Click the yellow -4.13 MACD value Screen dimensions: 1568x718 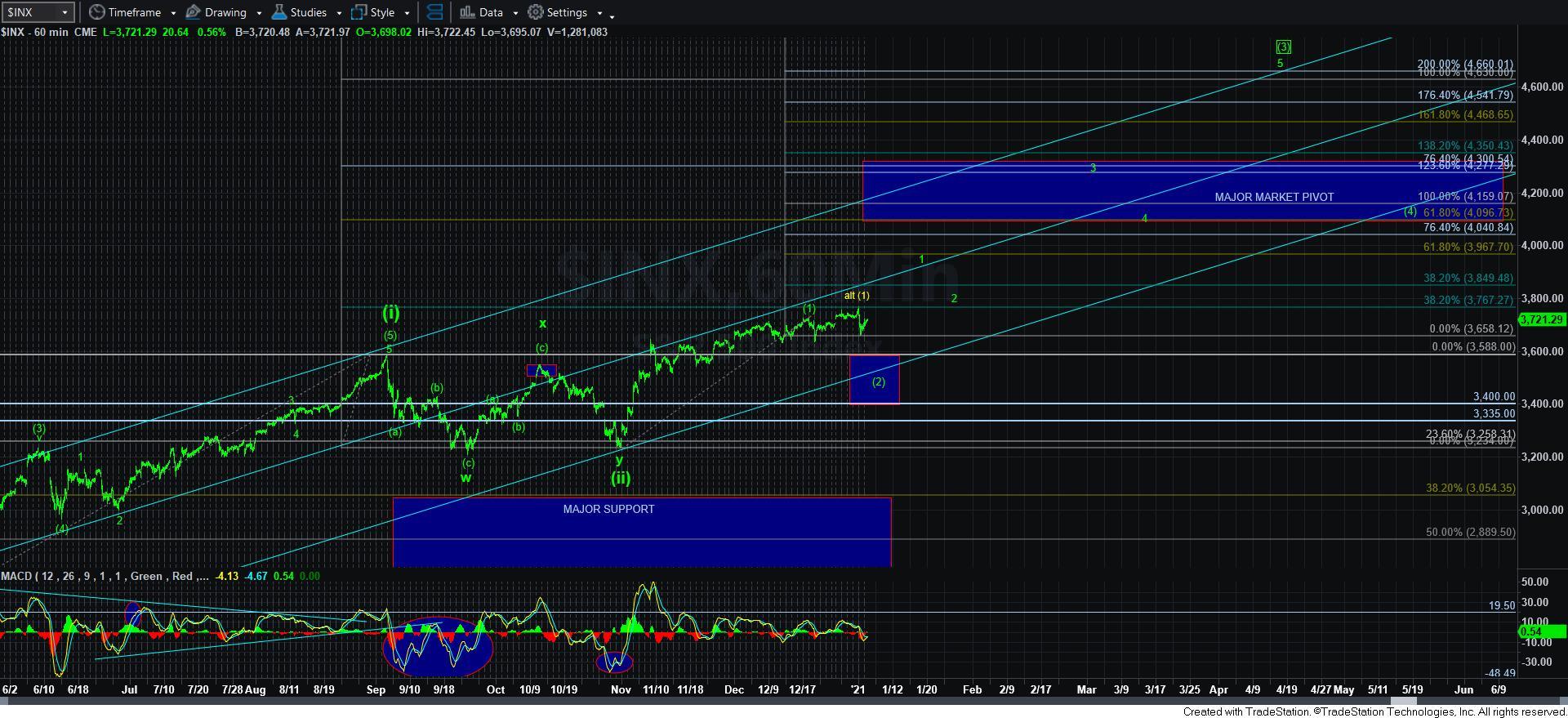click(226, 576)
